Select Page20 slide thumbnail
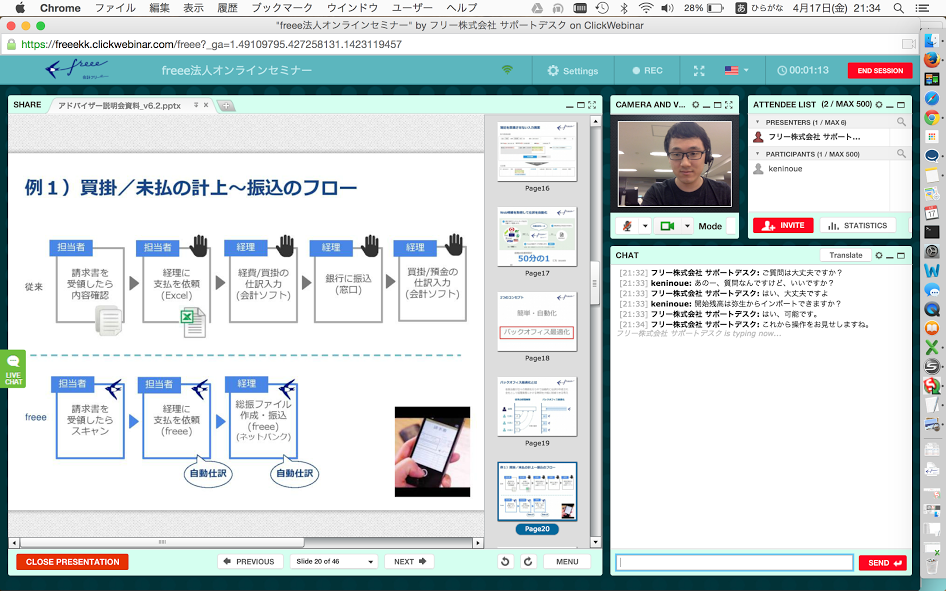946x591 pixels. pyautogui.click(x=537, y=491)
